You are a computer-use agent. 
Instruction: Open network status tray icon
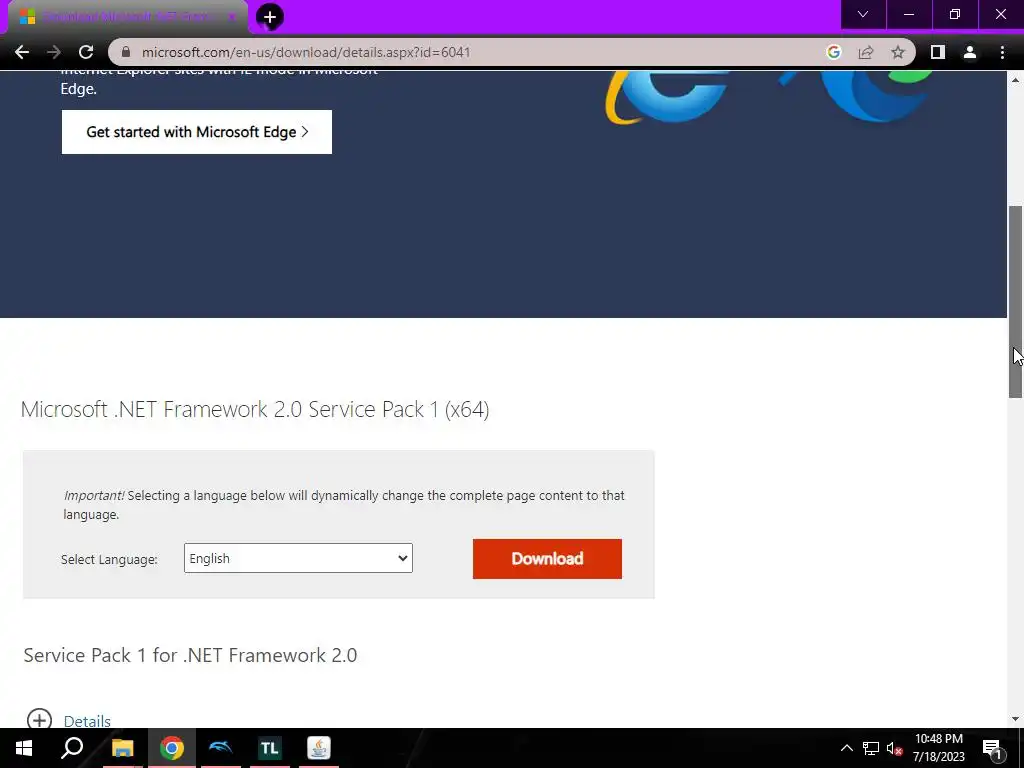point(871,748)
